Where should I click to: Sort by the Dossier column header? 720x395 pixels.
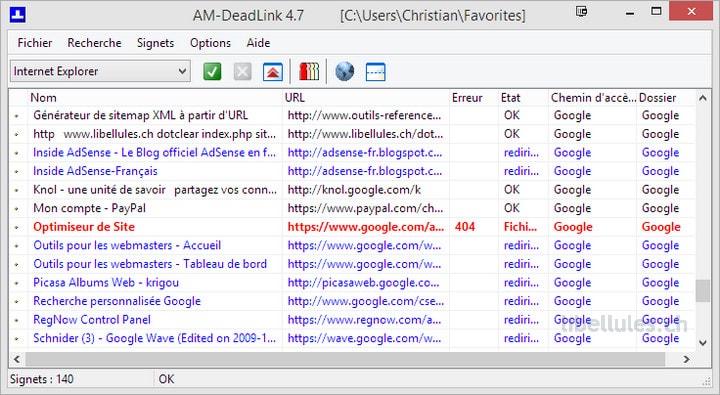[665, 98]
